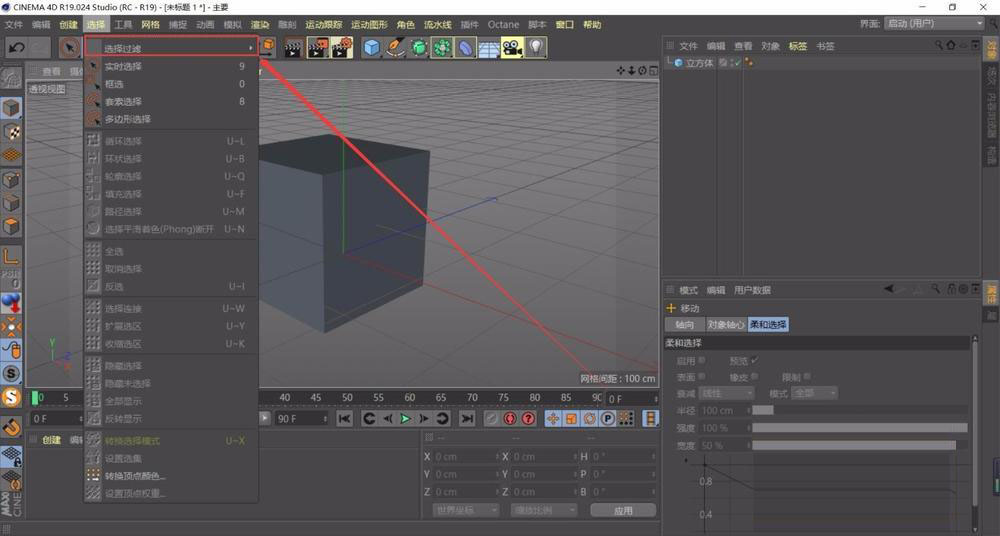Click the blue Bend deformer icon
This screenshot has width=1000, height=536.
click(x=465, y=48)
